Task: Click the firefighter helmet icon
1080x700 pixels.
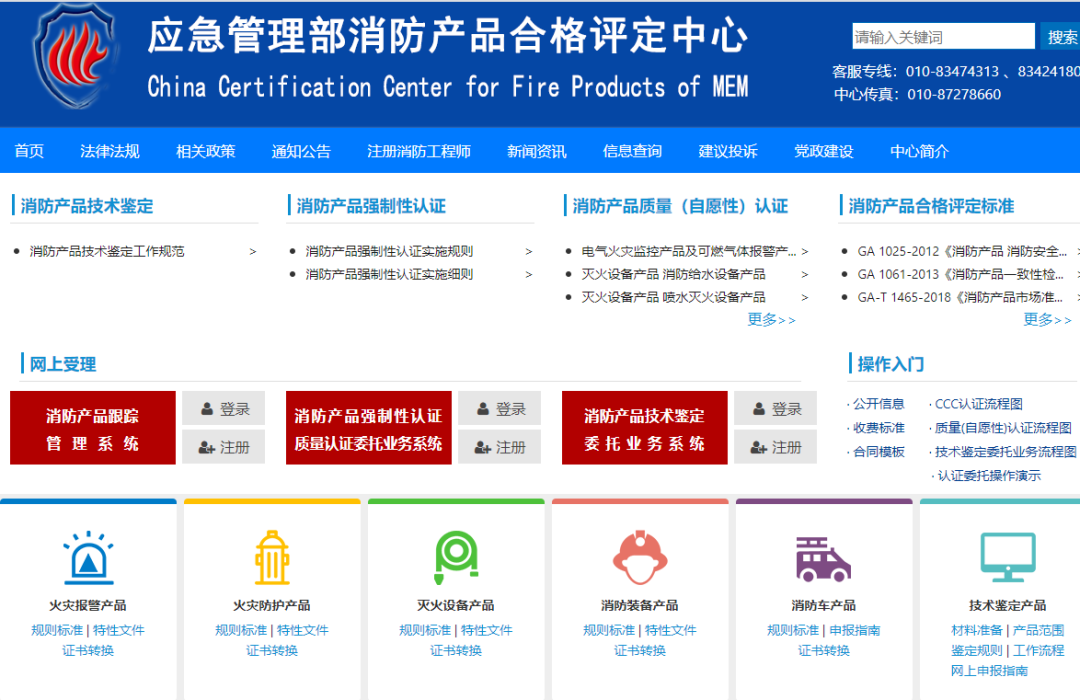Action: (640, 558)
